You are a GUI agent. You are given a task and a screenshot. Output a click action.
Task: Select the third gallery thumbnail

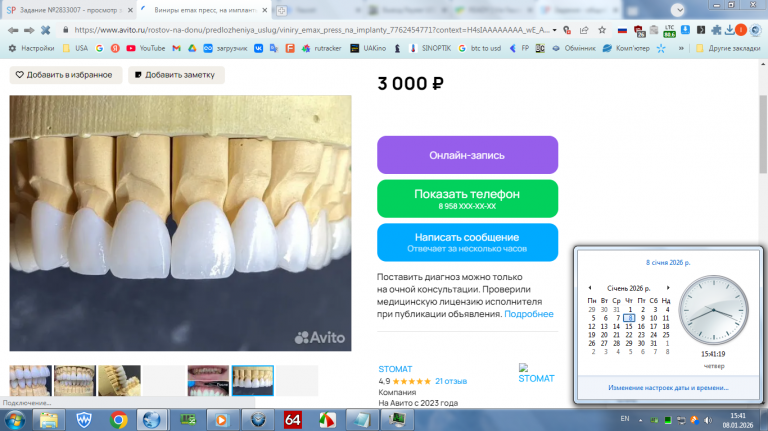(x=120, y=380)
